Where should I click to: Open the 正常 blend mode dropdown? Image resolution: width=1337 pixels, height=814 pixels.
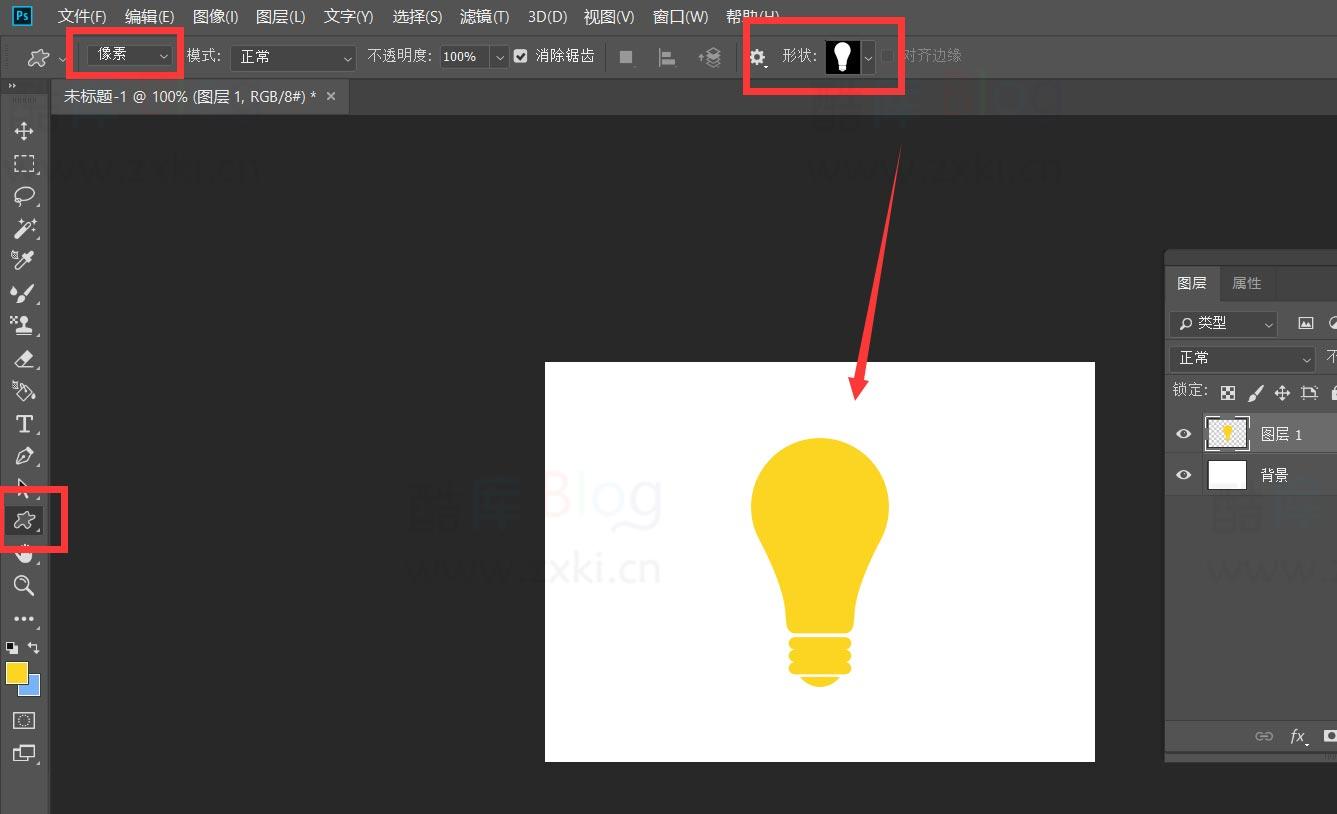pyautogui.click(x=292, y=57)
